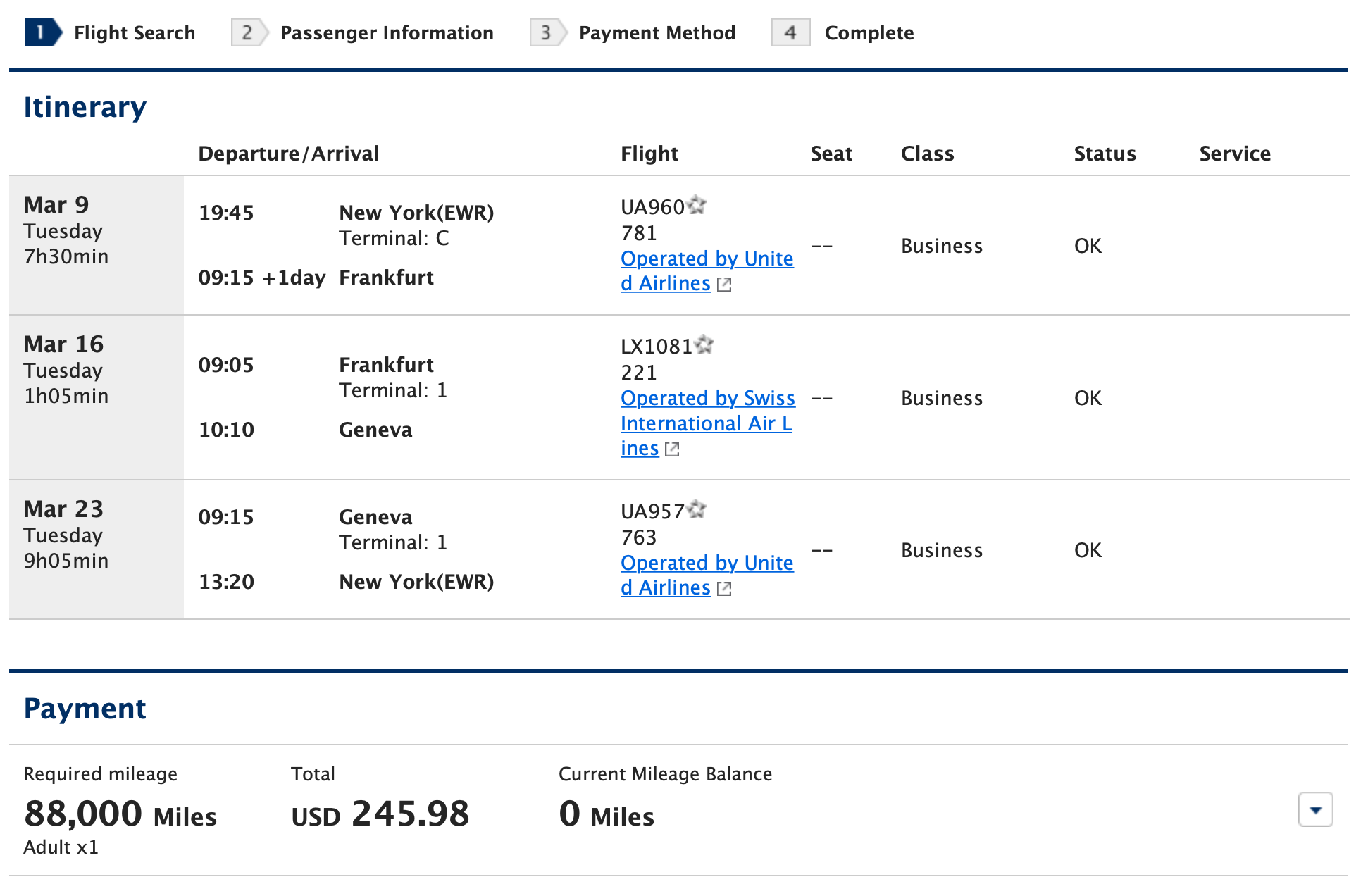Expand the Current Mileage Balance dropdown arrow

[1314, 810]
